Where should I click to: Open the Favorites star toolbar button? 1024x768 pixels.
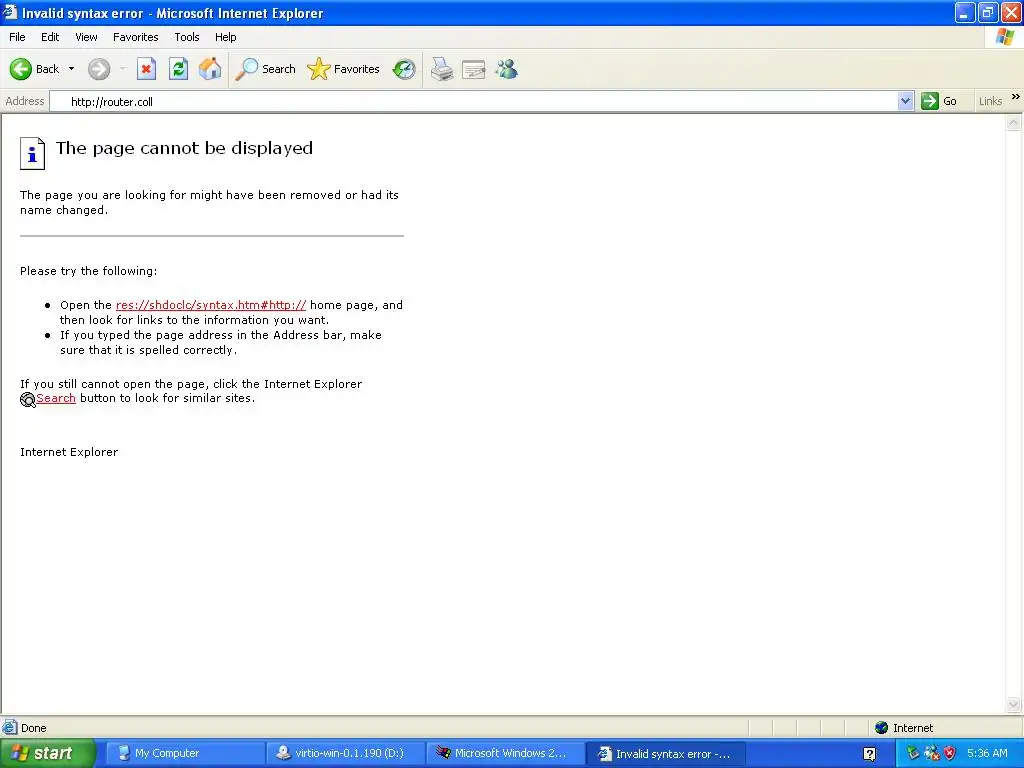[x=344, y=69]
